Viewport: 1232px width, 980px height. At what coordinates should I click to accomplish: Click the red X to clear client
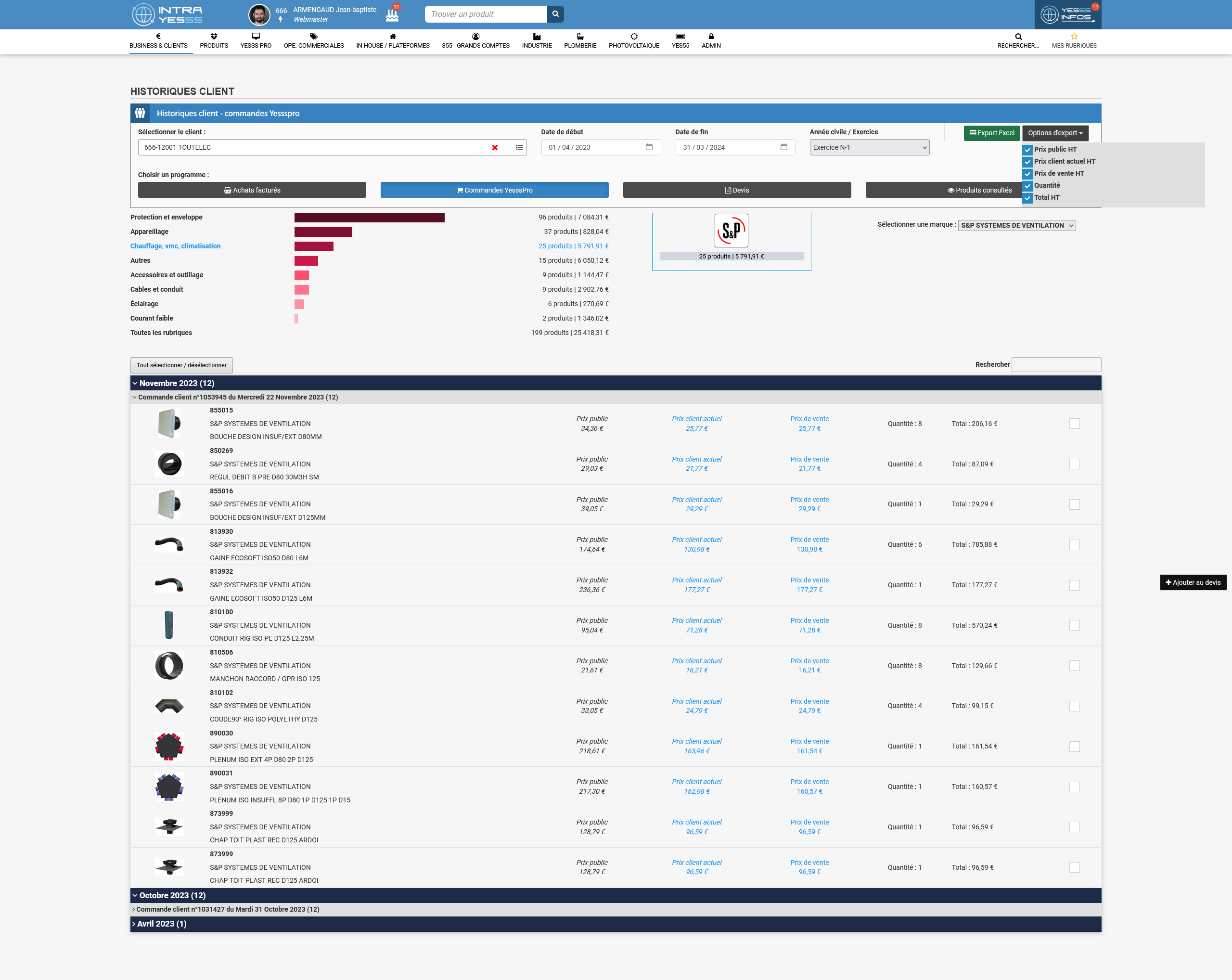[x=495, y=147]
